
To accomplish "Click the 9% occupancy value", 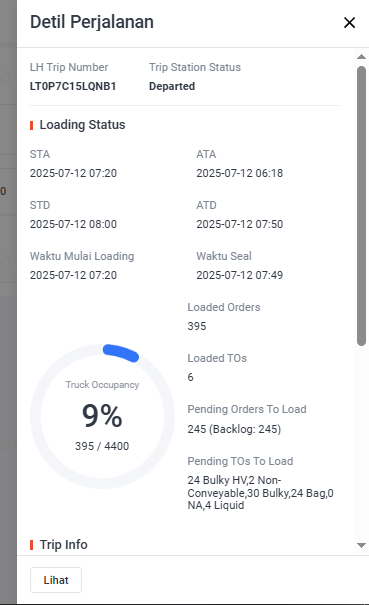I will click(102, 416).
